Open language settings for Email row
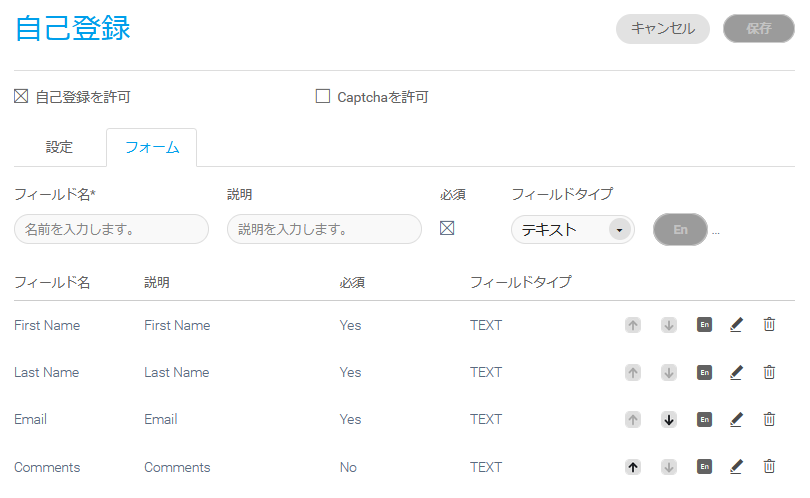810x498 pixels. coord(704,420)
